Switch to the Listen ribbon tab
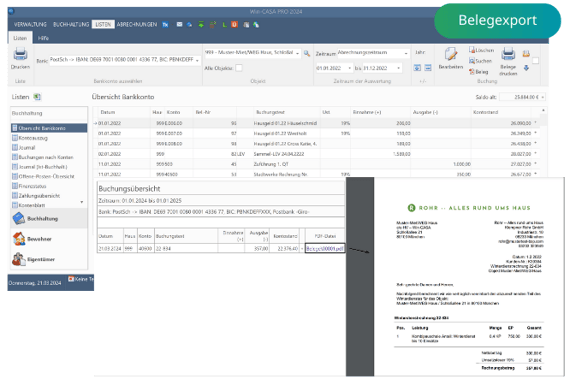Screen dimensions: 570x385 click(x=20, y=38)
